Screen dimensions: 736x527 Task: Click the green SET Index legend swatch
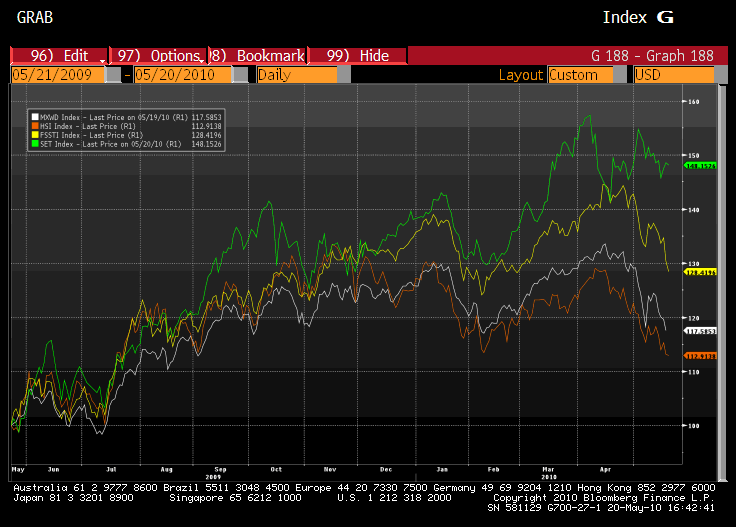[x=35, y=144]
